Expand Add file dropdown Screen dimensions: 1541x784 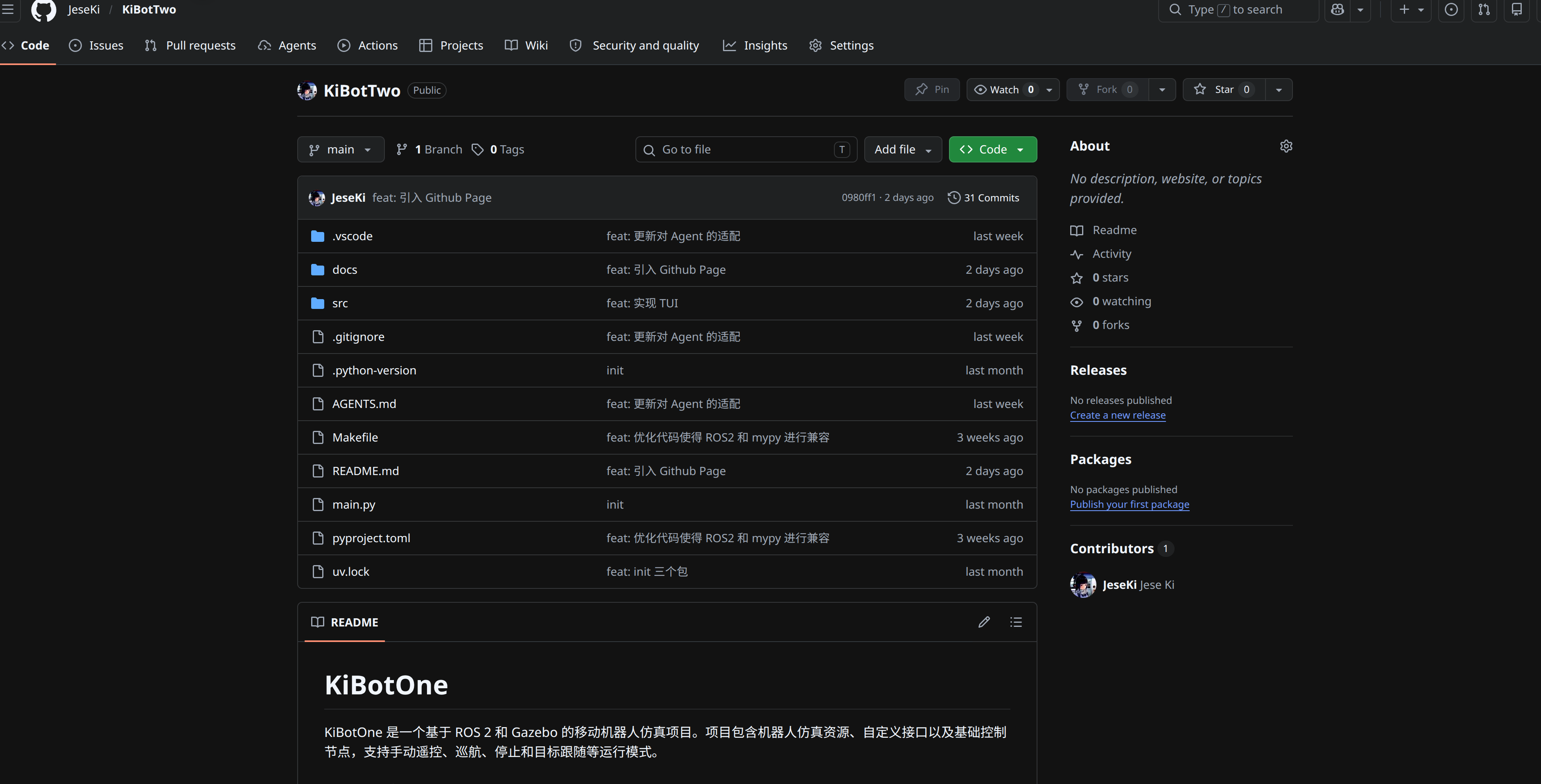click(x=902, y=149)
